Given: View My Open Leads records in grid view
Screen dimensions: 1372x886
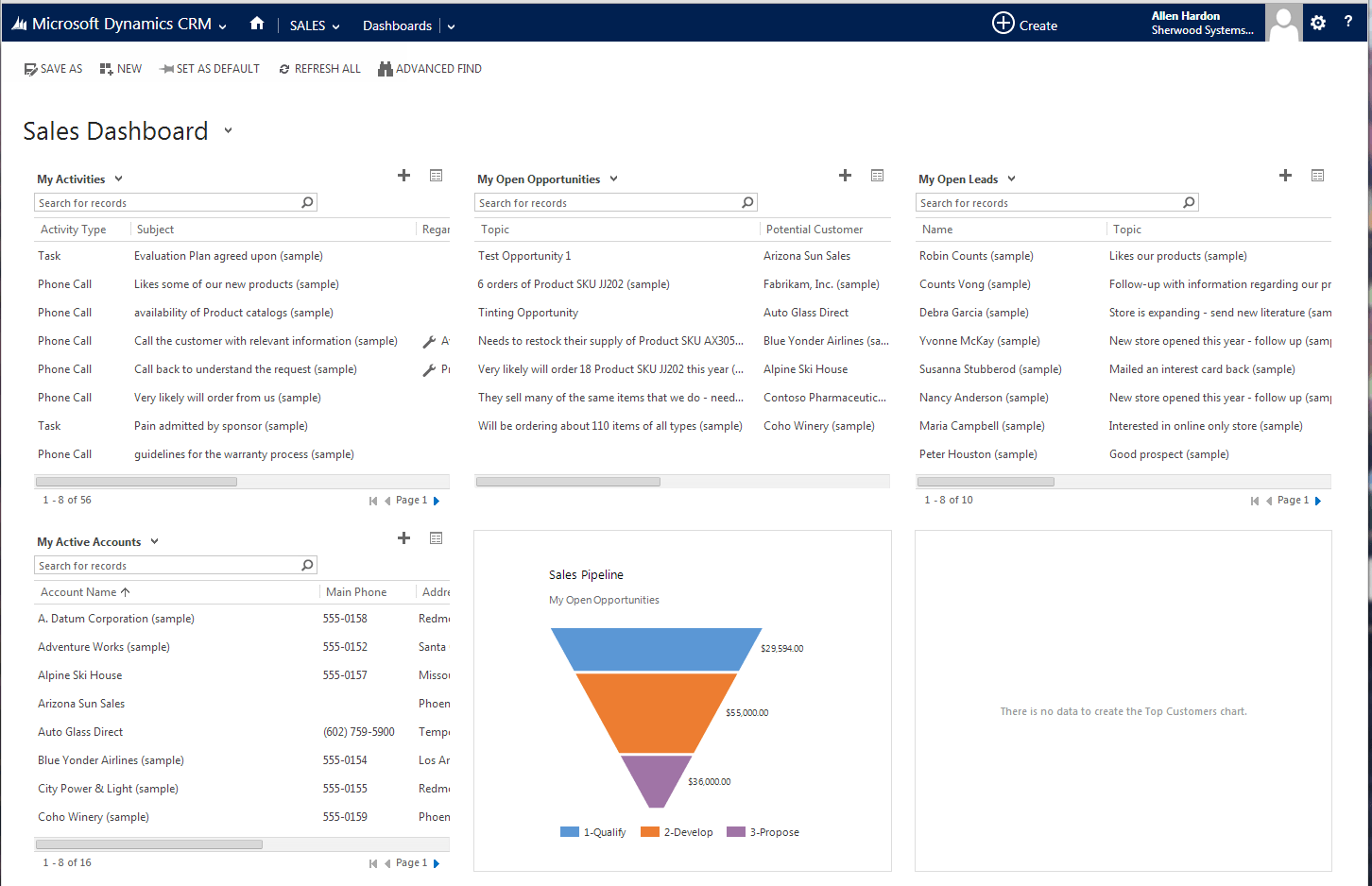Looking at the screenshot, I should click(x=1317, y=176).
